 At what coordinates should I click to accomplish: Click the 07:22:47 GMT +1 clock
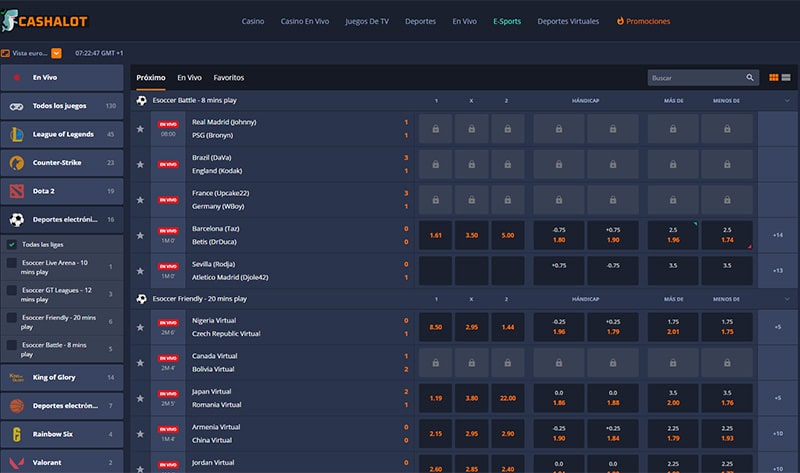pyautogui.click(x=99, y=53)
